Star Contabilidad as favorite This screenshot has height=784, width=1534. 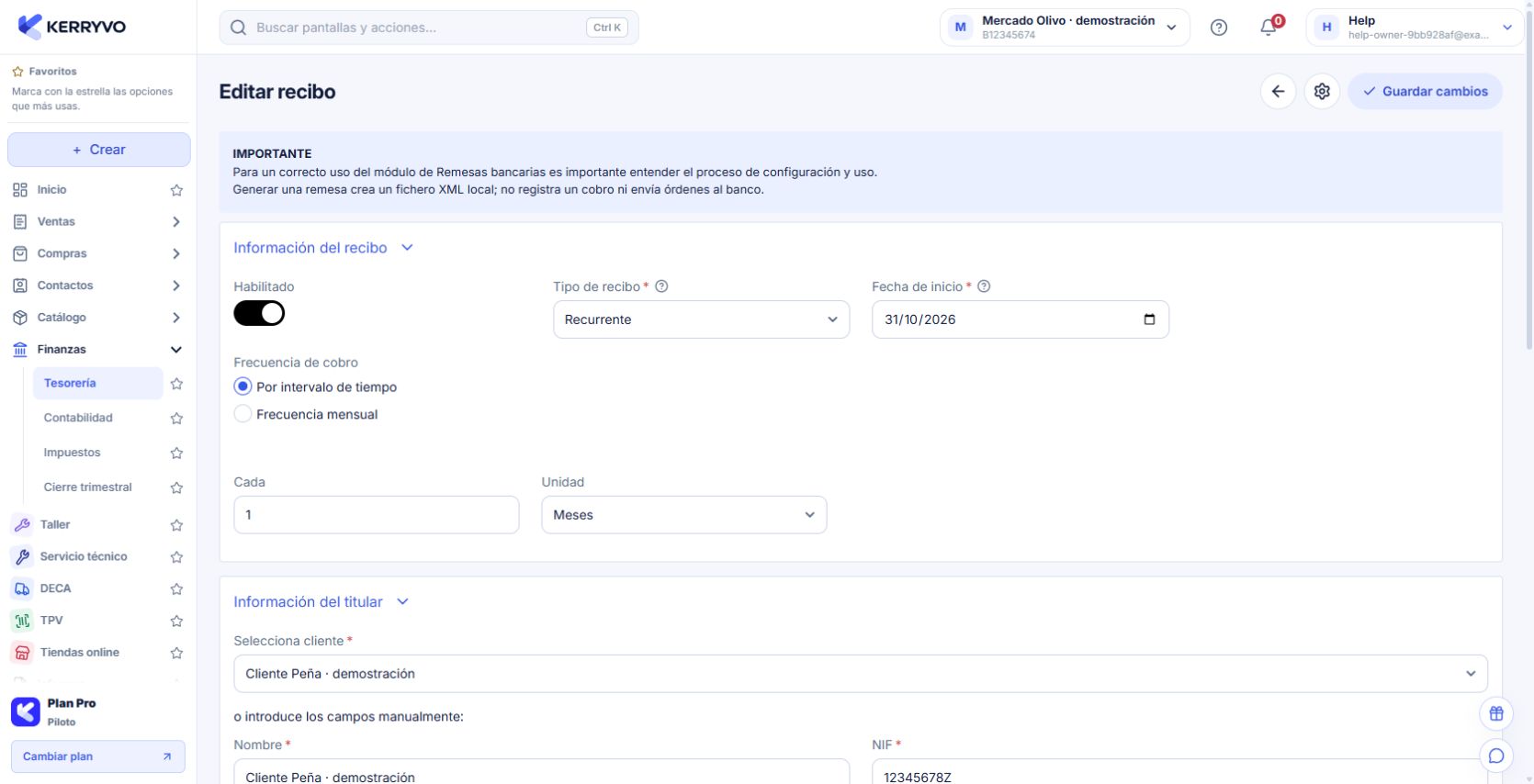(176, 418)
